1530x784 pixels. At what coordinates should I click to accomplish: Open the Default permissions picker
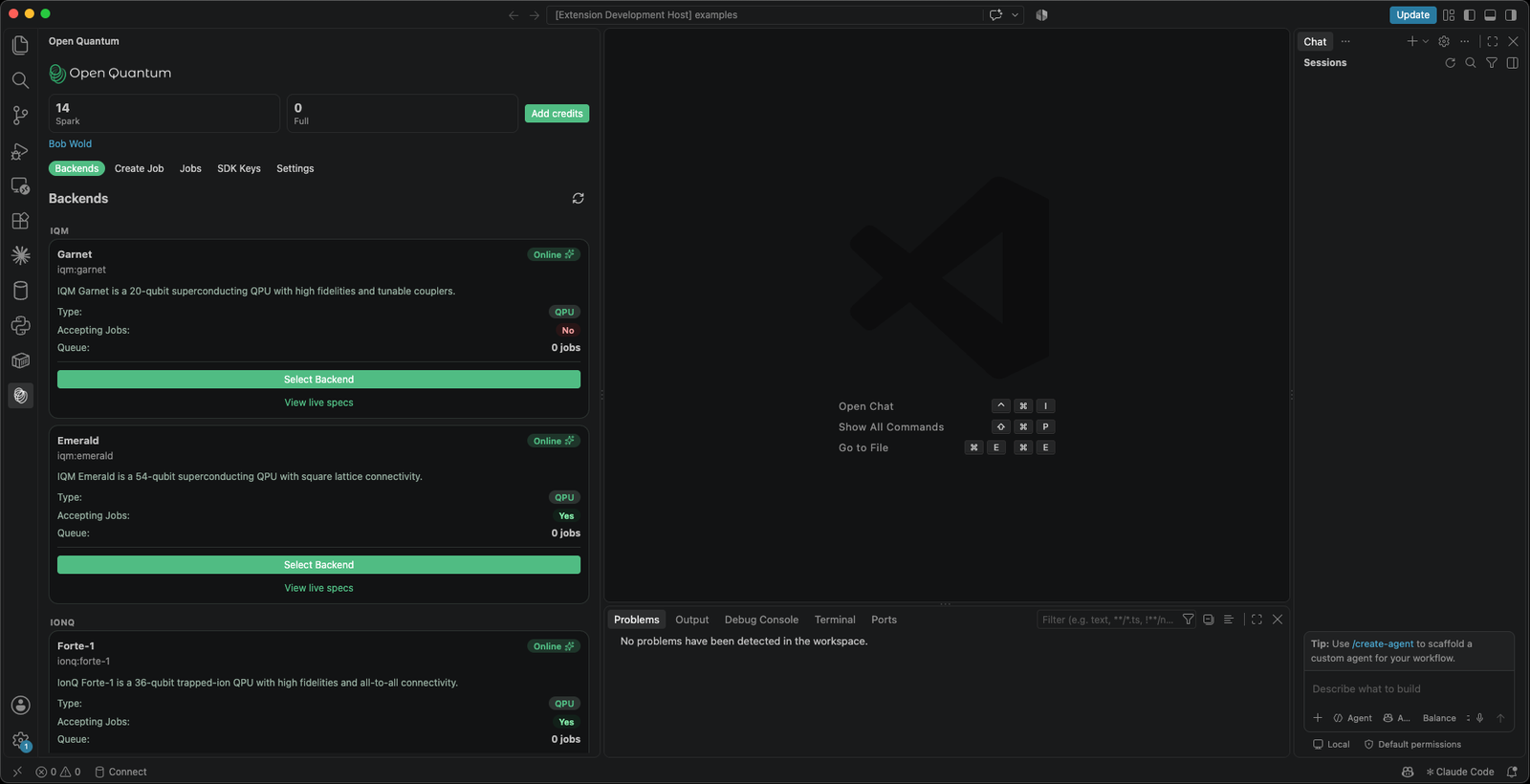point(1412,745)
